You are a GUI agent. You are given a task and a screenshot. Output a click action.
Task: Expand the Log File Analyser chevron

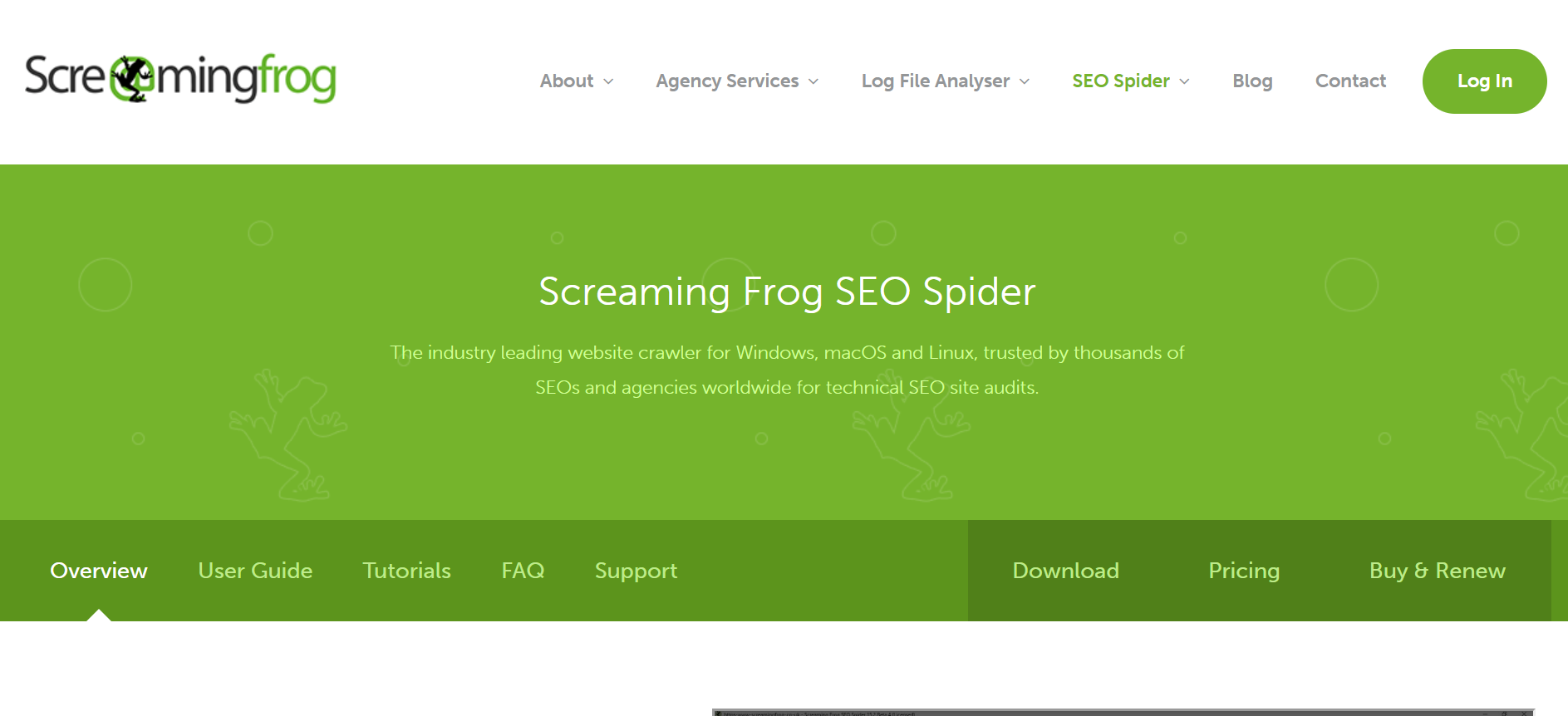click(1025, 81)
